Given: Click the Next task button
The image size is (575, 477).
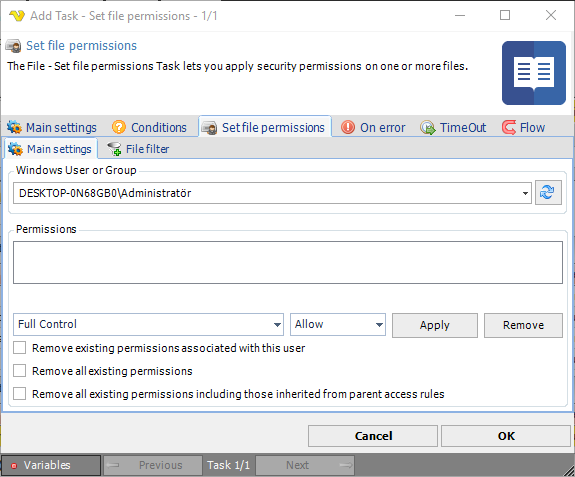Looking at the screenshot, I should (305, 465).
